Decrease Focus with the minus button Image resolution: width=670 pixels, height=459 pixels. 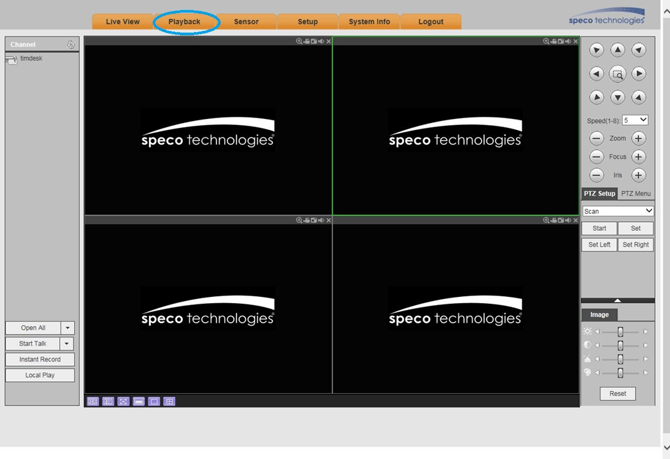coord(597,156)
